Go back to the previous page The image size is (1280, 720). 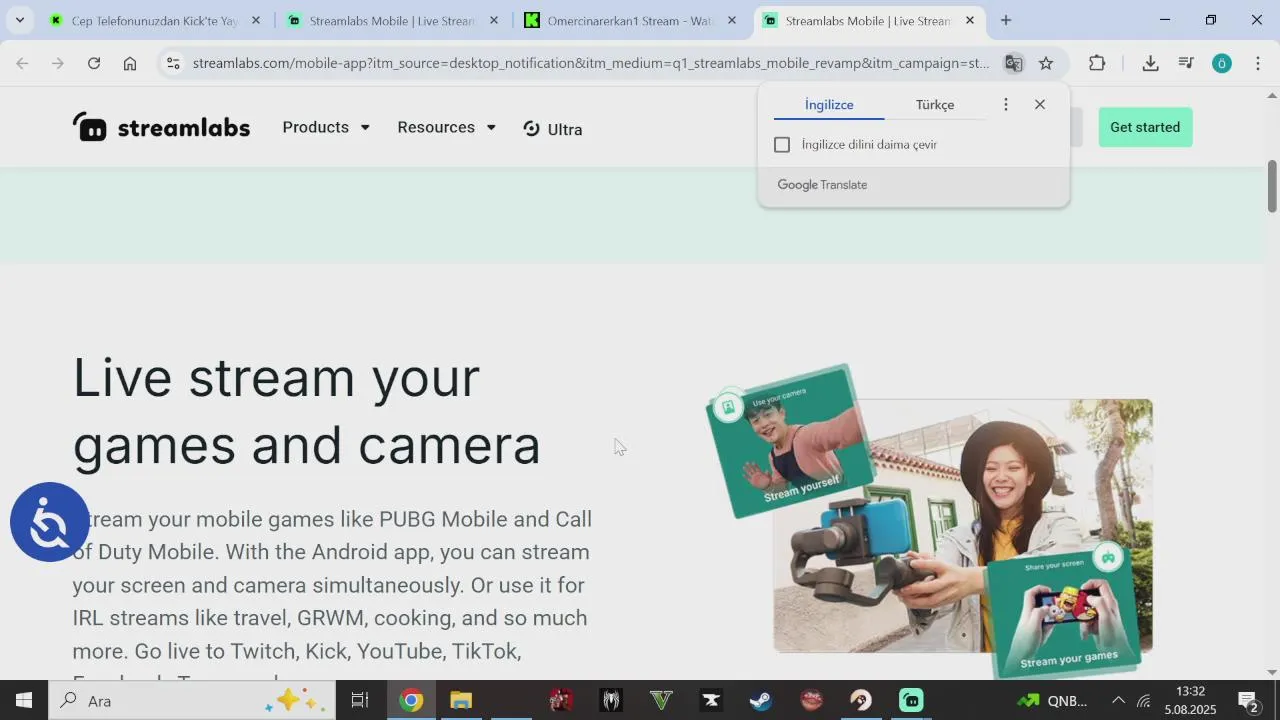pyautogui.click(x=22, y=63)
